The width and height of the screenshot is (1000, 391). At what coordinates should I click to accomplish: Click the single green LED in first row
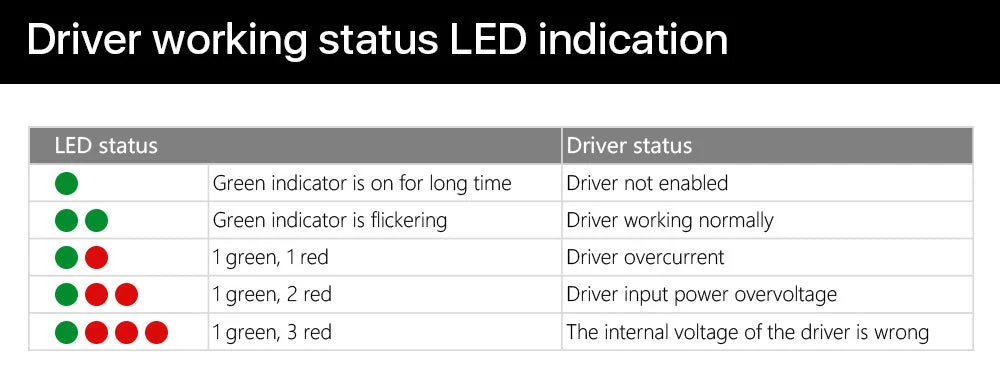pyautogui.click(x=66, y=183)
